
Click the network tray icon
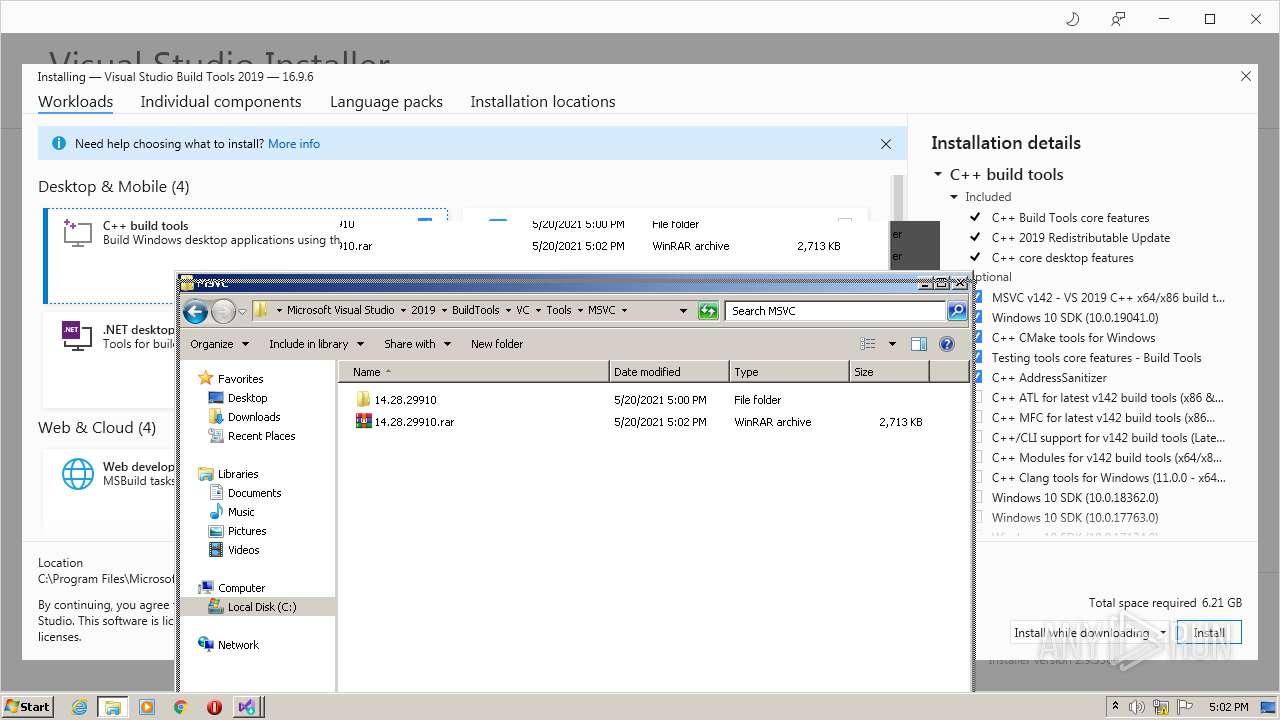[1163, 707]
